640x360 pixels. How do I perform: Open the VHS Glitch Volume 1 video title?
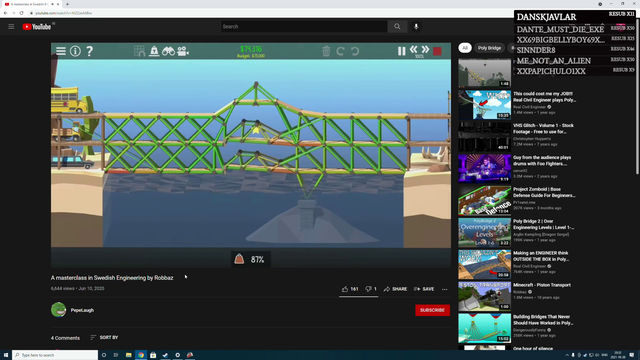pos(543,129)
